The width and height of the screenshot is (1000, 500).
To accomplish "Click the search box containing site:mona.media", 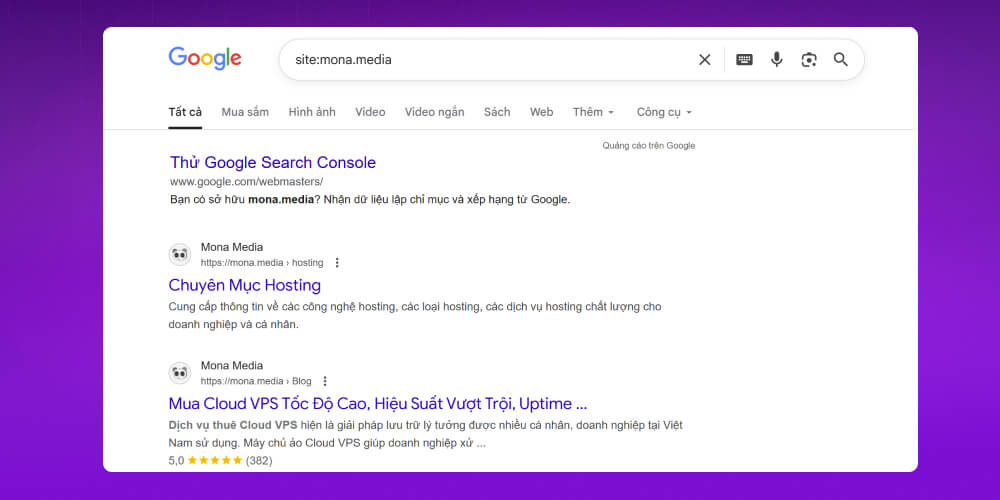I will pos(480,60).
